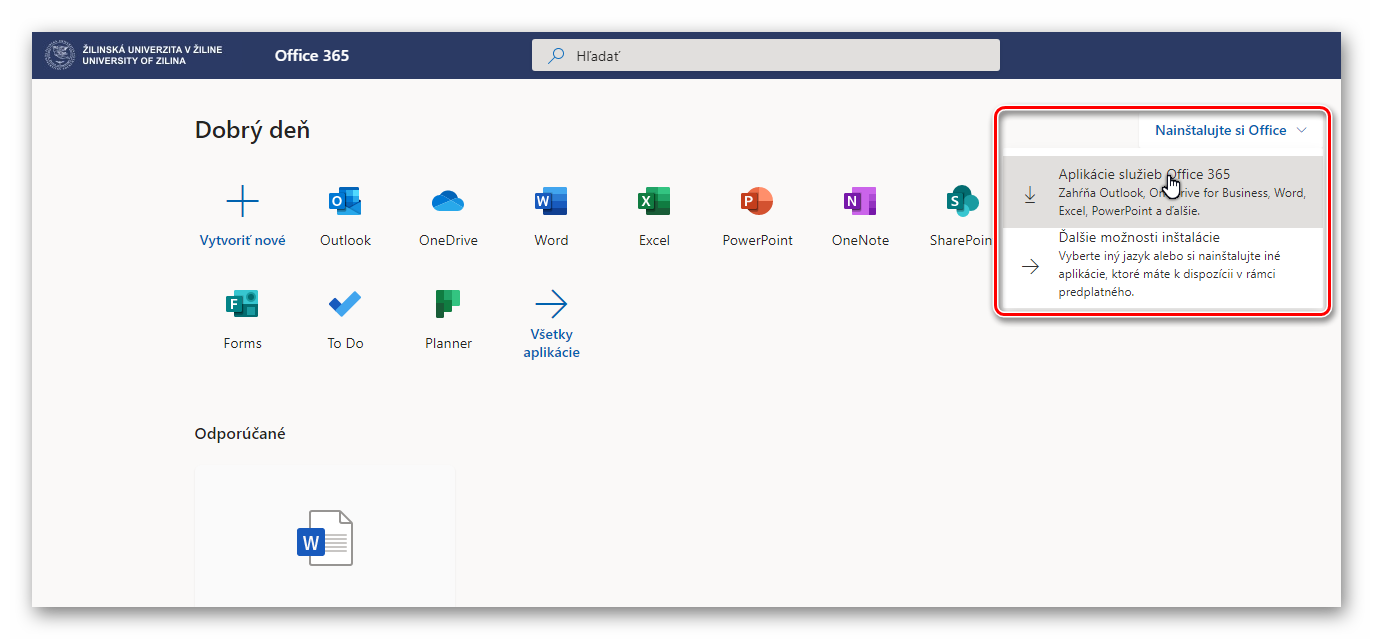The width and height of the screenshot is (1373, 639).
Task: Click the To Do label
Action: coord(345,343)
